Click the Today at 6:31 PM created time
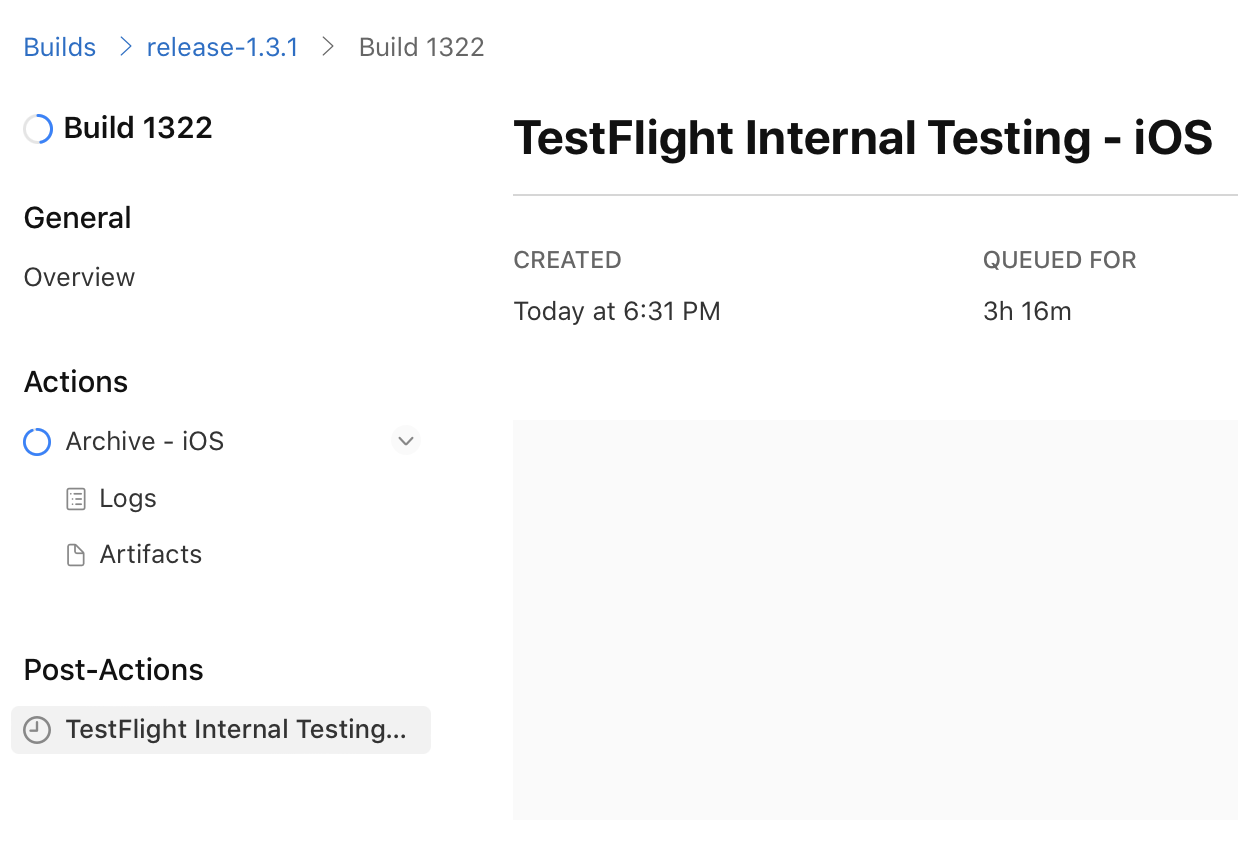Screen dimensions: 1238x846 (616, 311)
